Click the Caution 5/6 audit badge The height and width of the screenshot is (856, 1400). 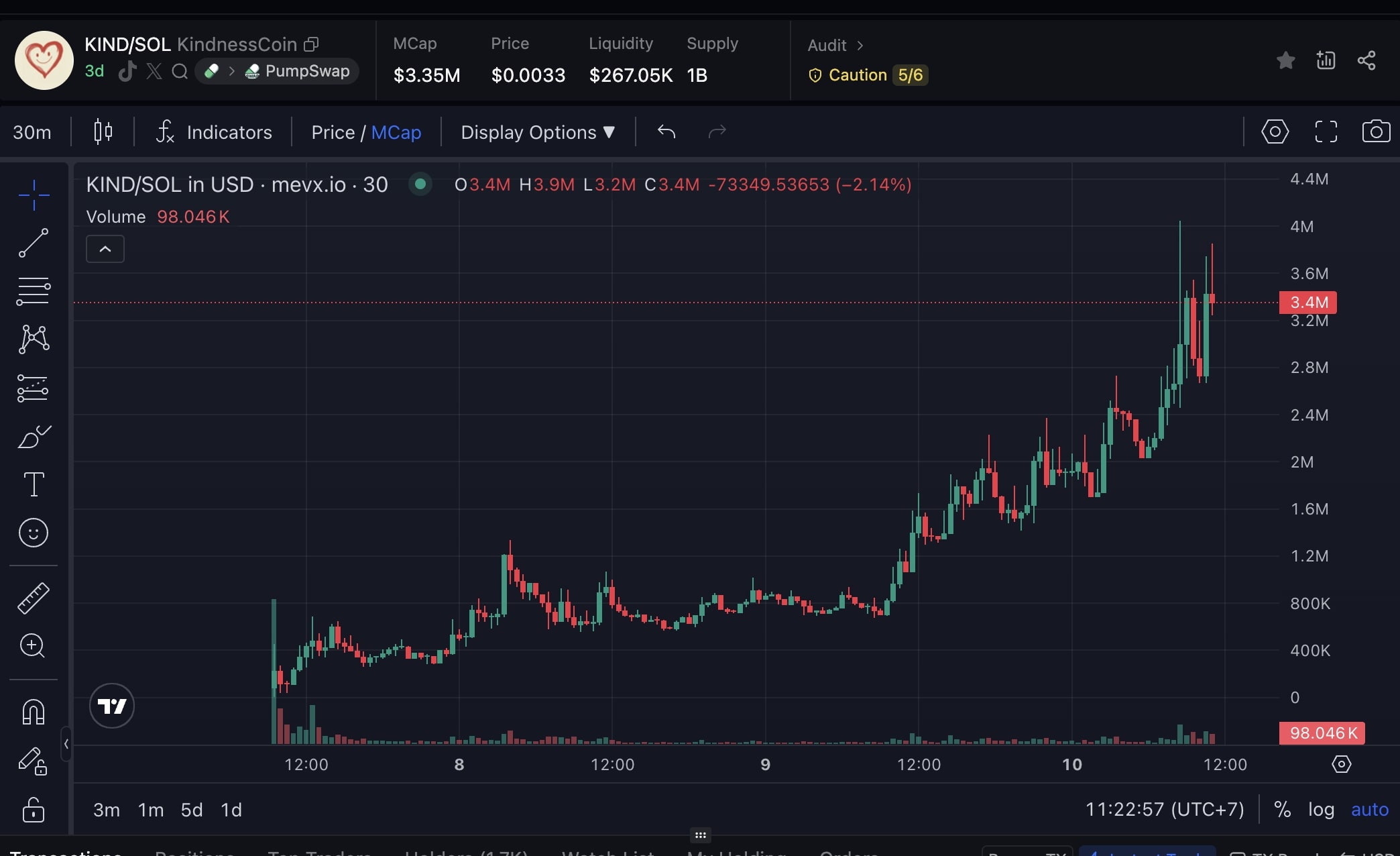[868, 75]
